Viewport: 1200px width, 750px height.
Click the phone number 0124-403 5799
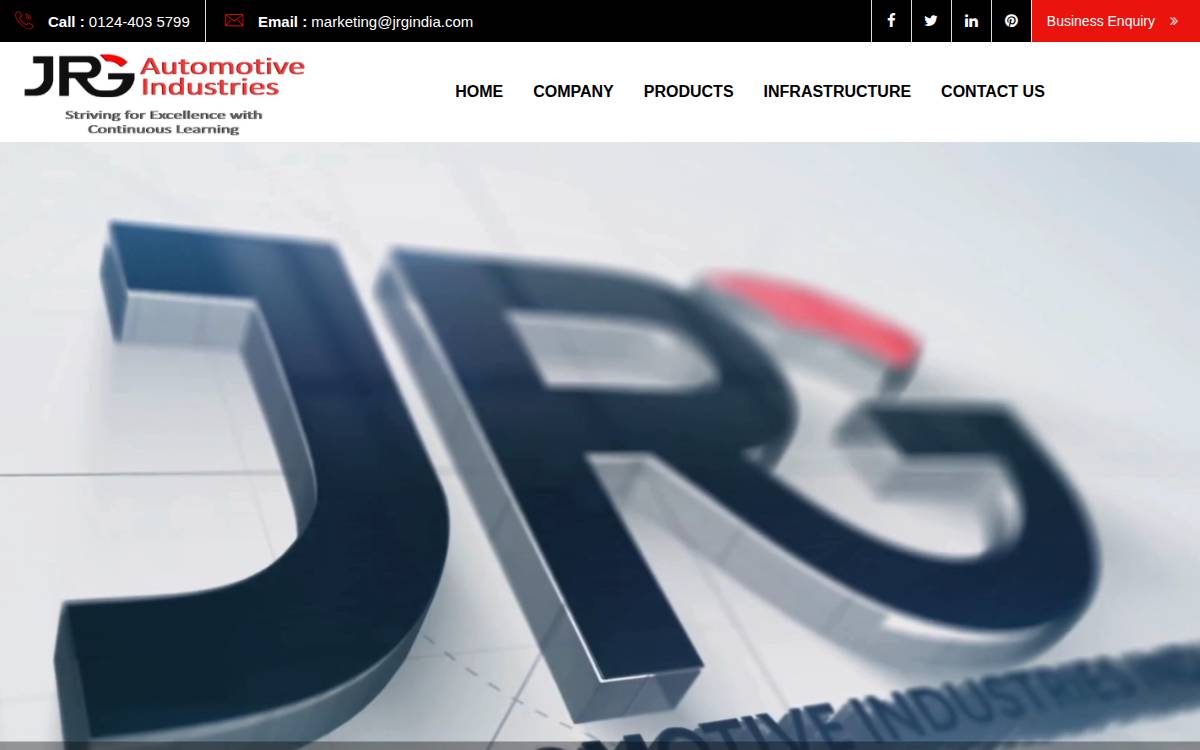139,21
